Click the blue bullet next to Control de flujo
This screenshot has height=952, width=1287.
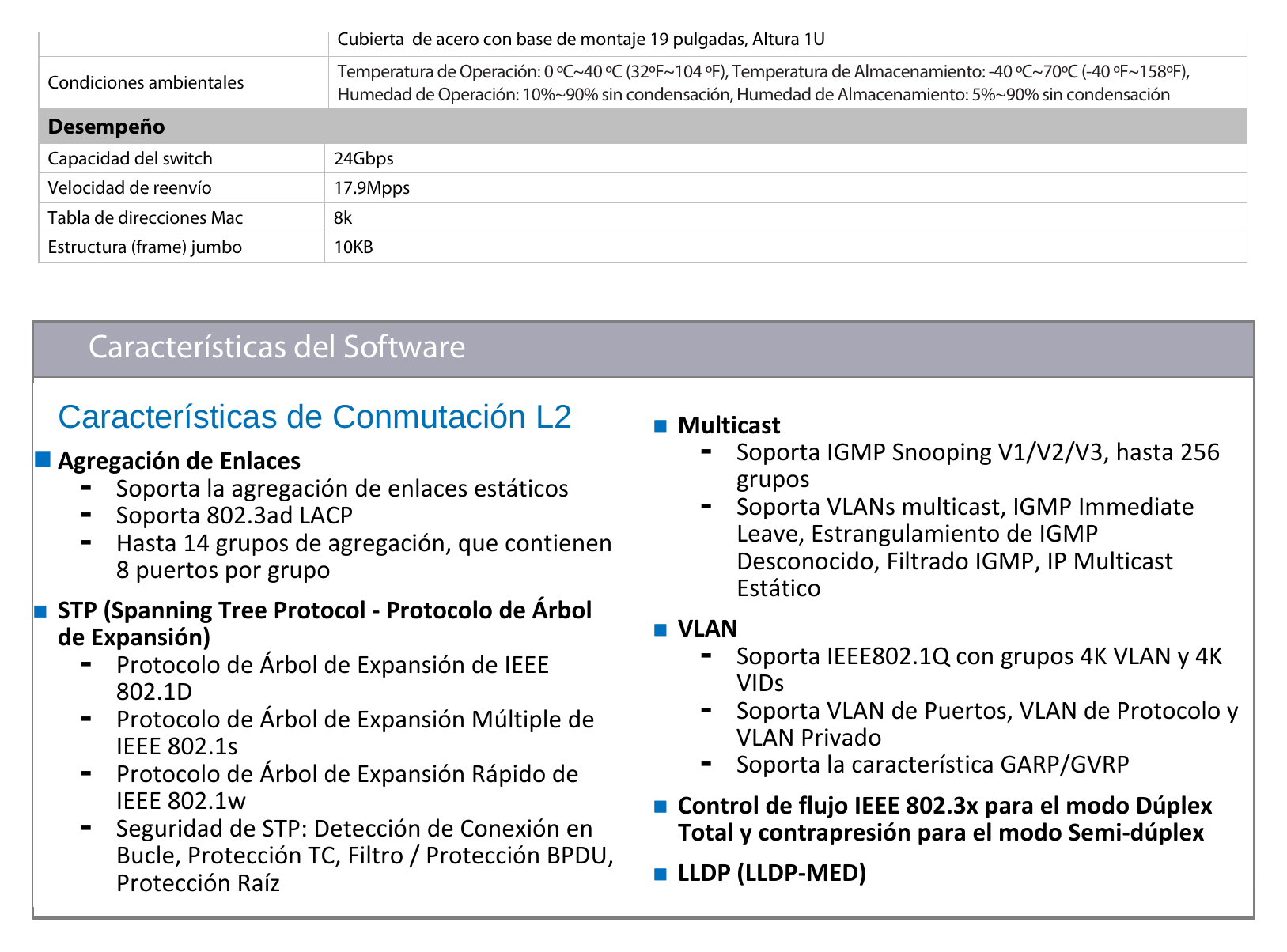point(661,807)
